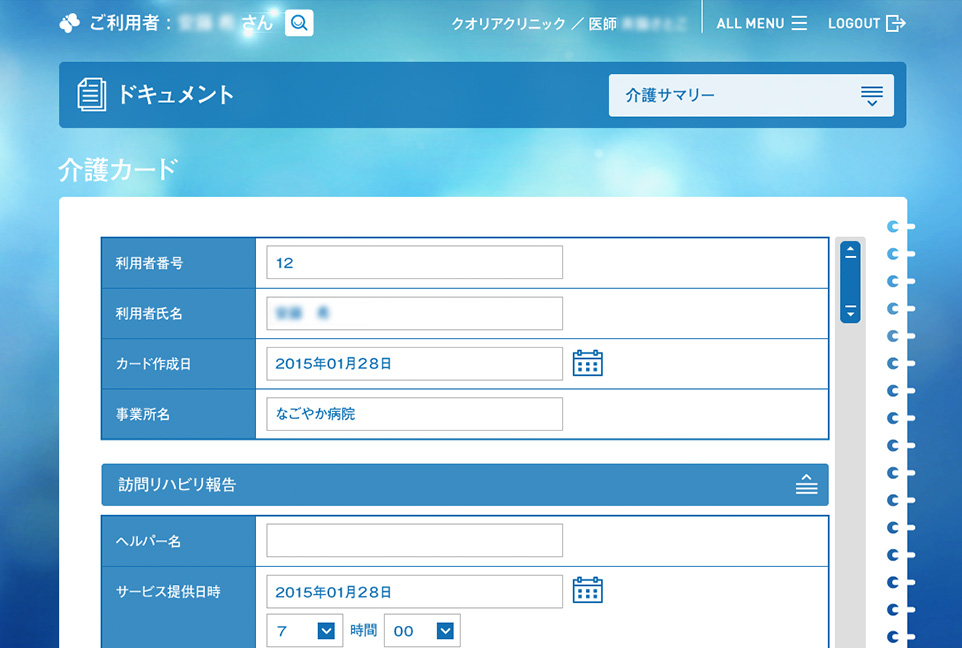Click the 利用者氏名 input field
The image size is (962, 648).
click(414, 313)
